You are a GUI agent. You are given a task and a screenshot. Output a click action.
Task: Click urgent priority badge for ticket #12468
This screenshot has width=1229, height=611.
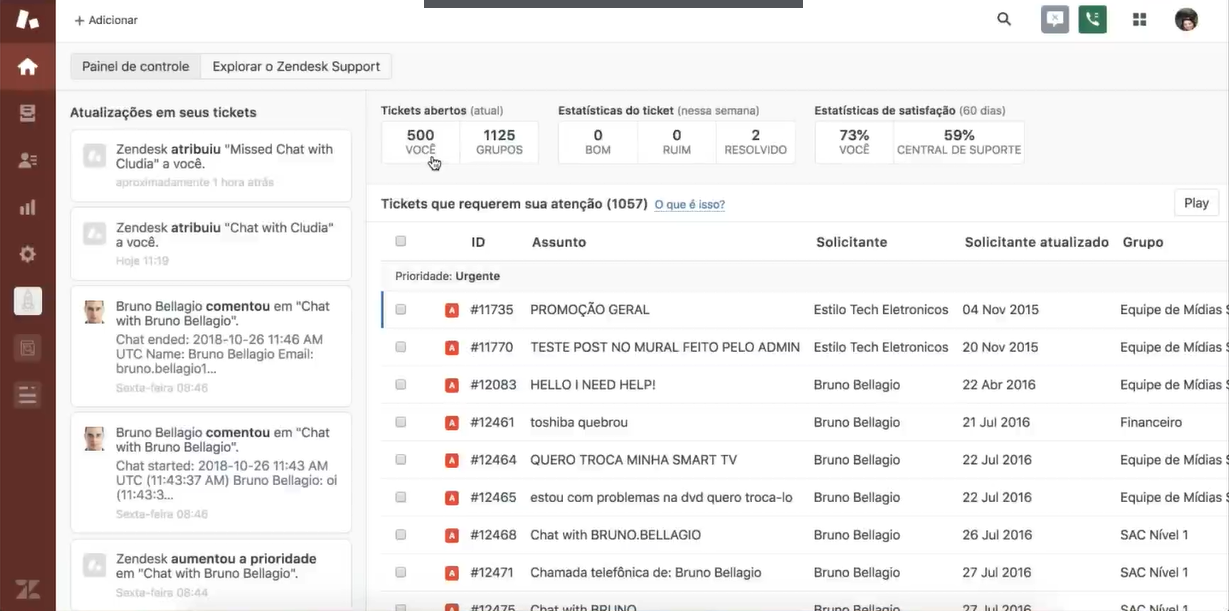click(451, 535)
